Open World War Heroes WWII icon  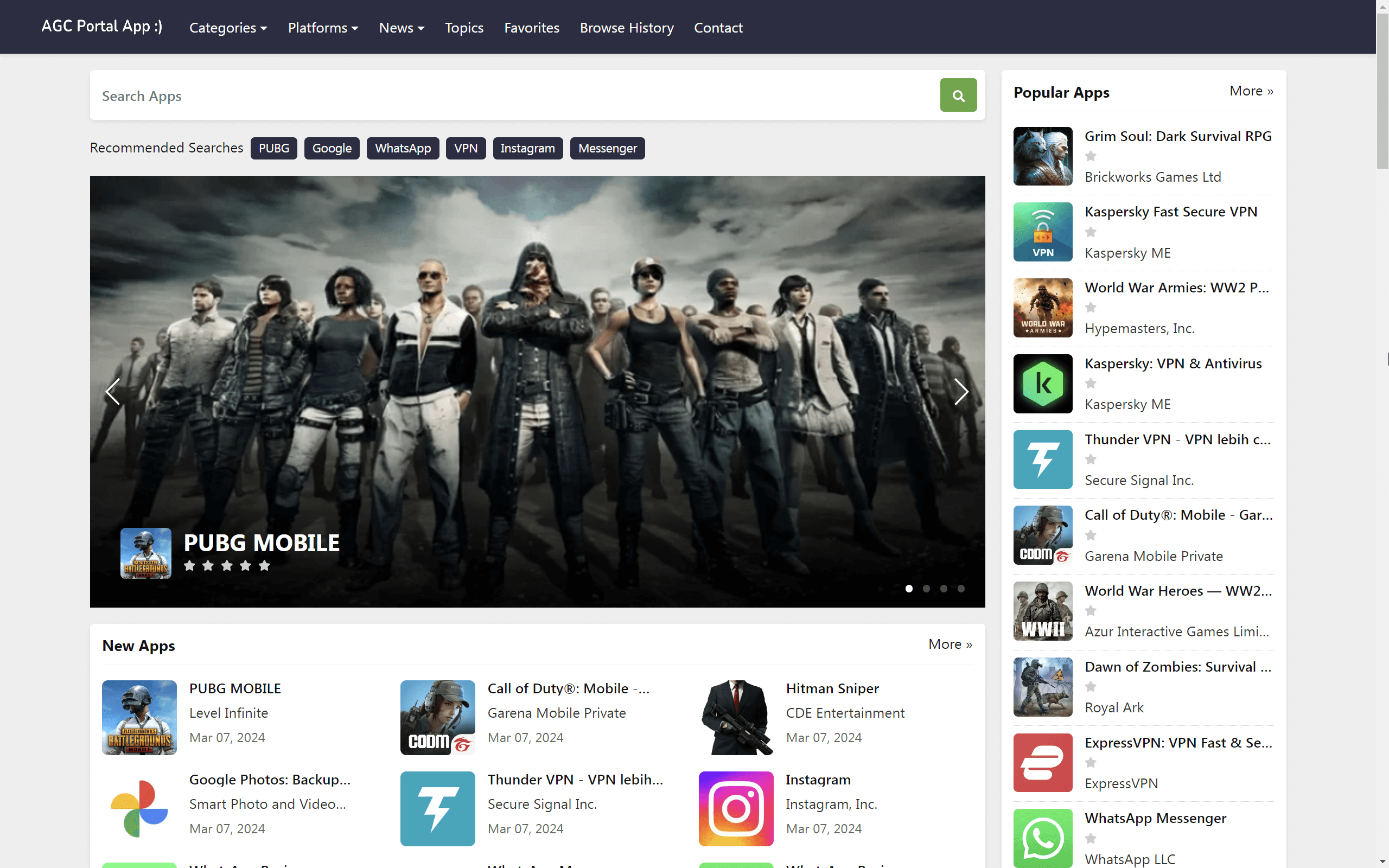click(x=1042, y=611)
